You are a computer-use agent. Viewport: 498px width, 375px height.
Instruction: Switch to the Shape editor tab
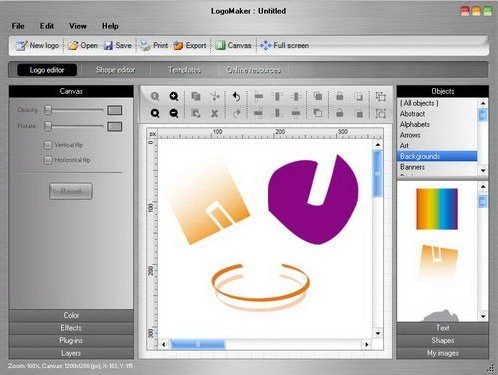[x=115, y=70]
